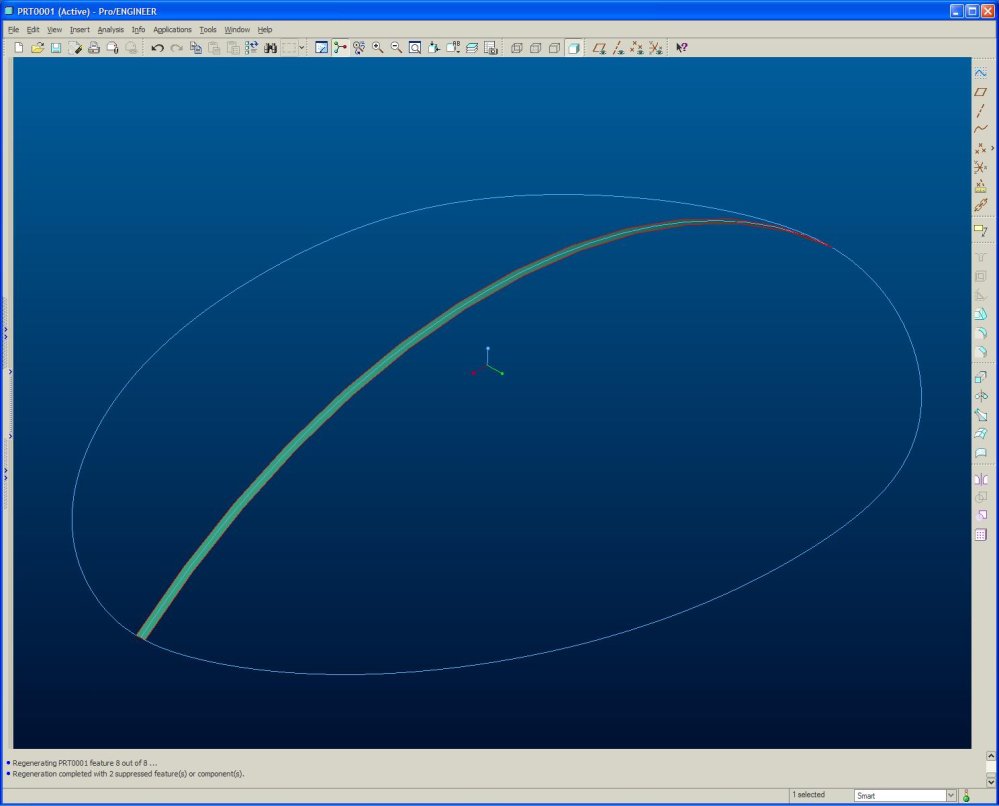Select the Analysis feature tool
Viewport: 999px width, 806px height.
point(981,186)
